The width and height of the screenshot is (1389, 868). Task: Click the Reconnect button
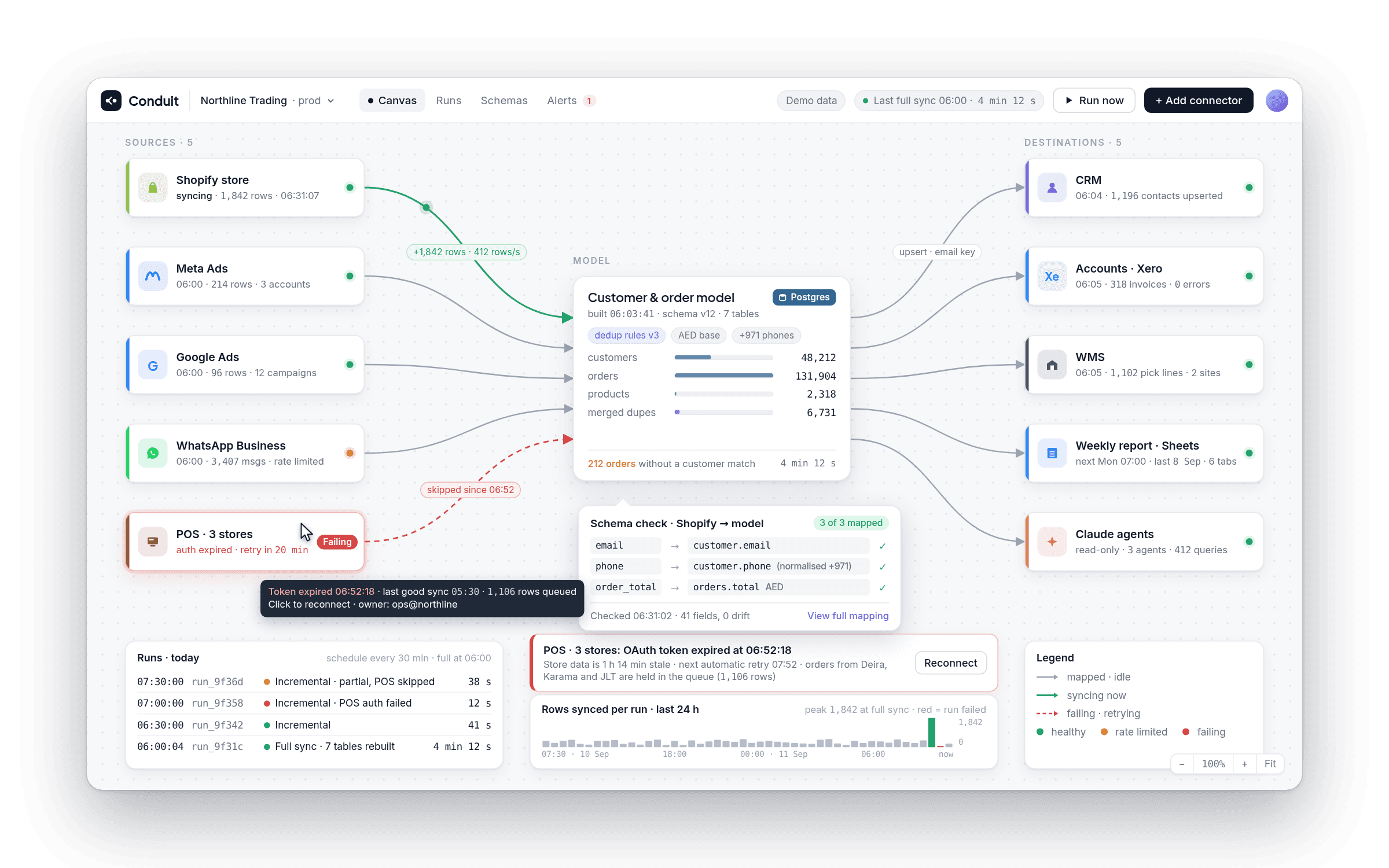point(950,663)
